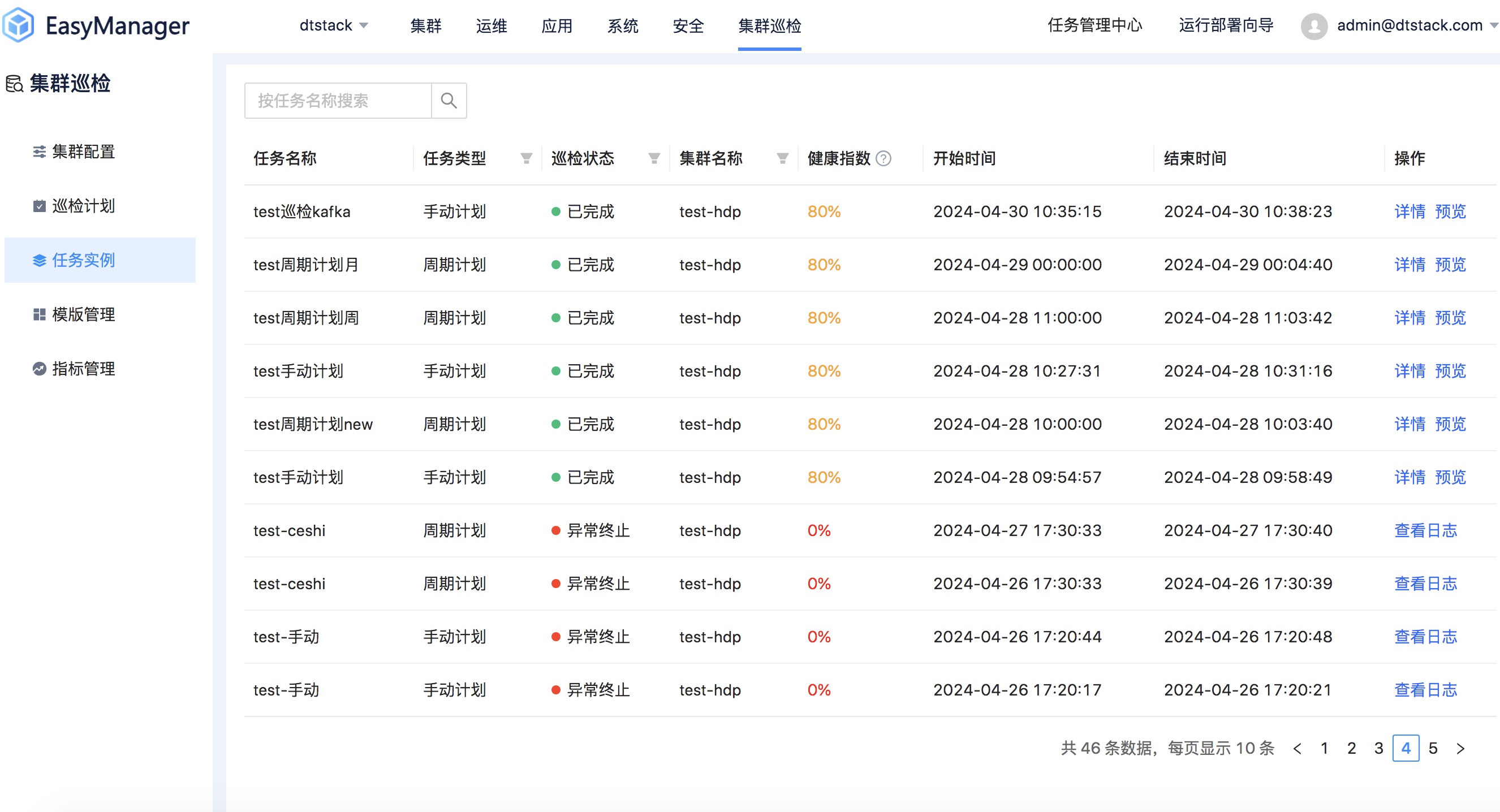Click 详情 for test巡检kafka row
This screenshot has width=1500, height=812.
click(1410, 212)
